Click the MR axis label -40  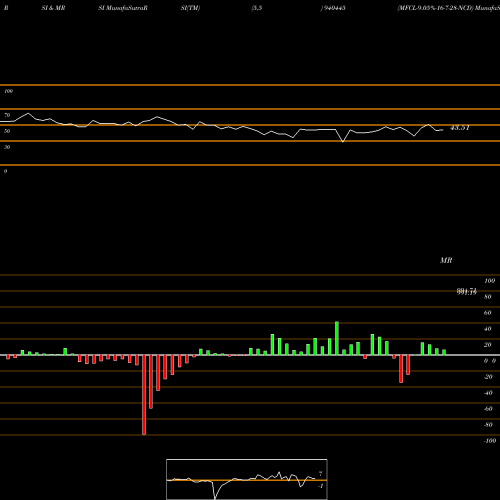(488, 393)
